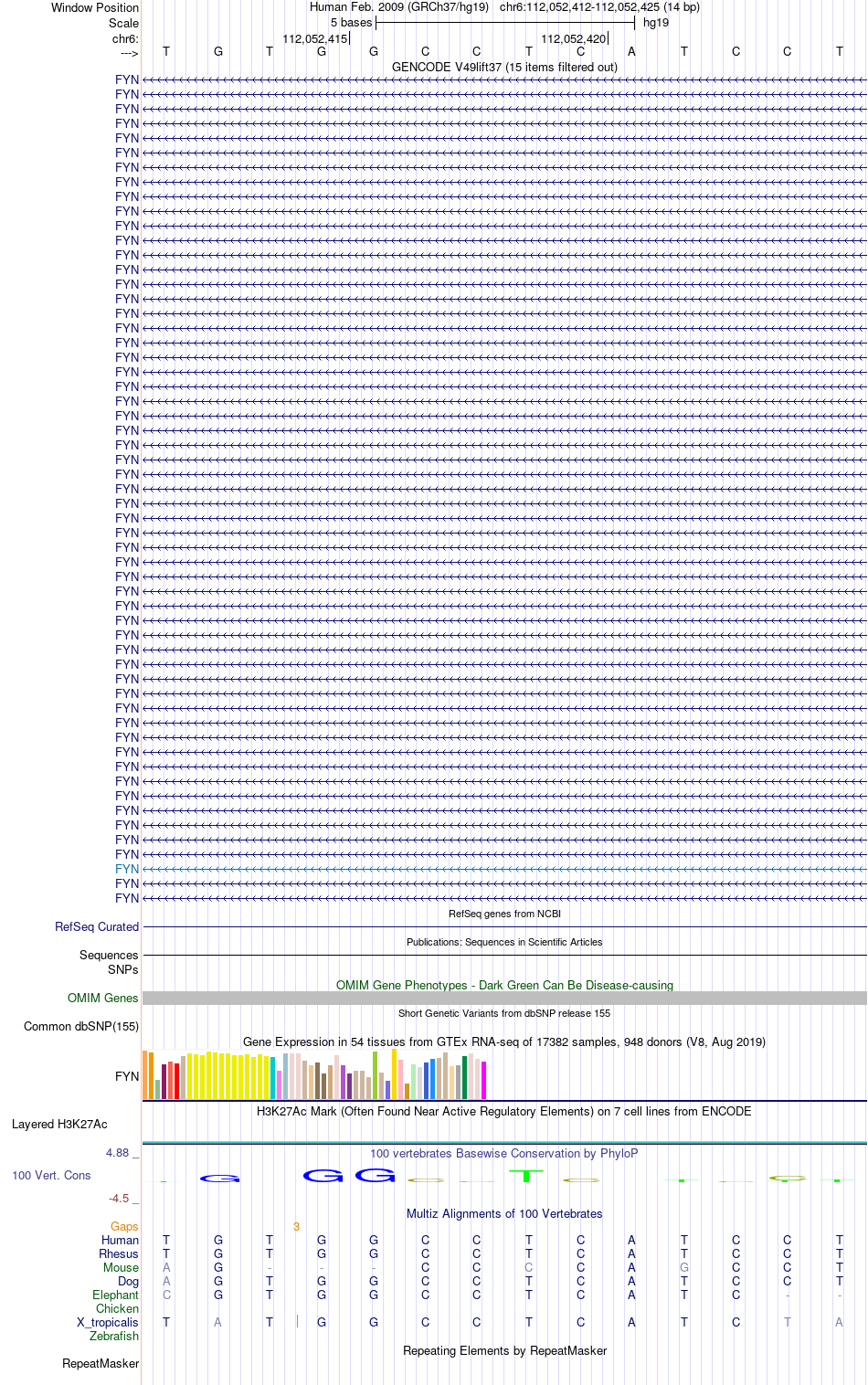
Task: Open Repeating Elements by RepeatMasker title
Action: (x=504, y=1350)
